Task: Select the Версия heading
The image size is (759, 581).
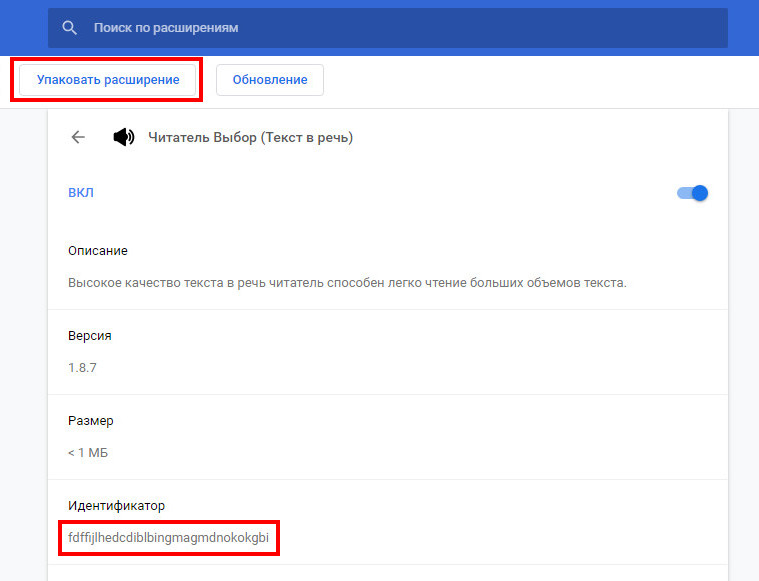Action: tap(90, 336)
